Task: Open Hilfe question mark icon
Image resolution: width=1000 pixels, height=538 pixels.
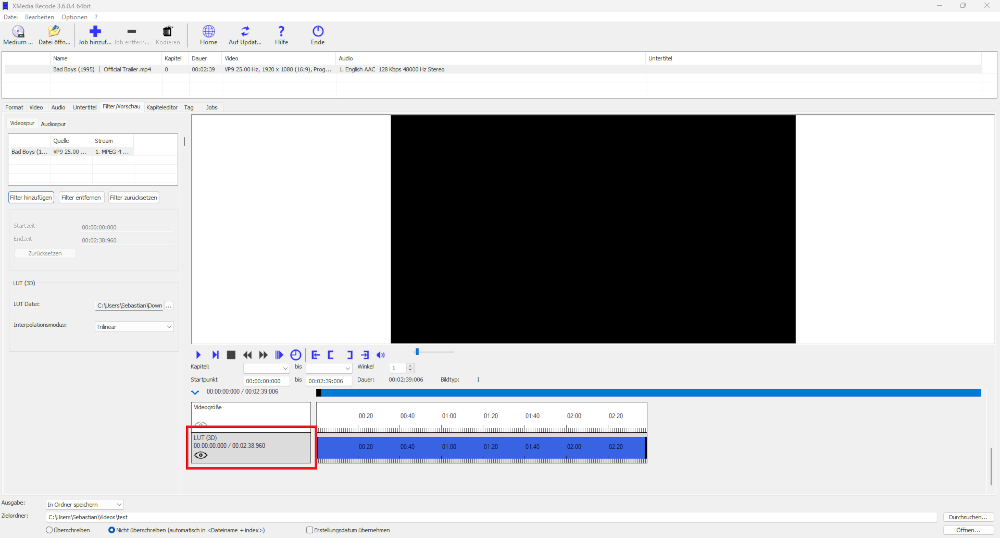Action: pos(281,31)
